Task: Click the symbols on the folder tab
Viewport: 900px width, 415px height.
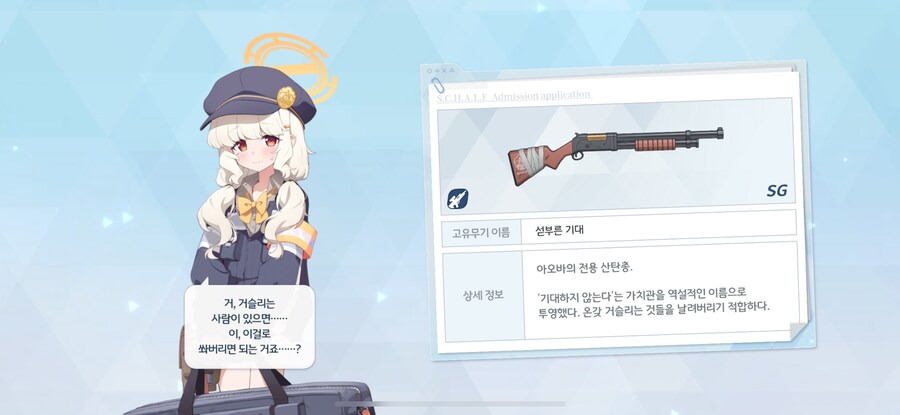Action: [441, 71]
